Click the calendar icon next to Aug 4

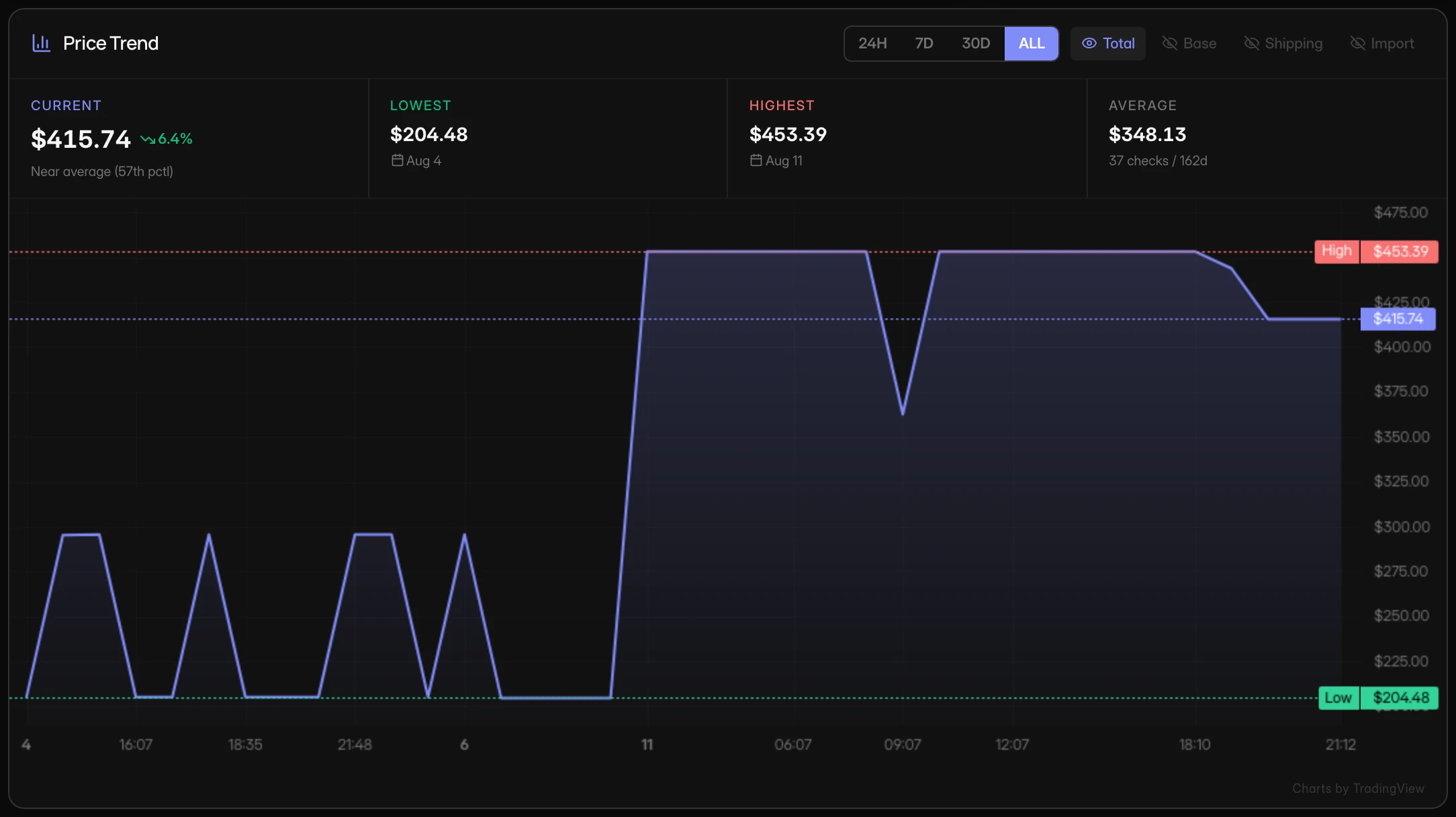(398, 161)
